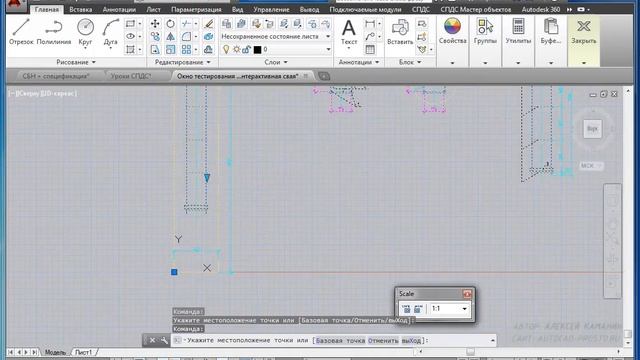
Task: Click the Array tool icon
Action: coord(186,50)
